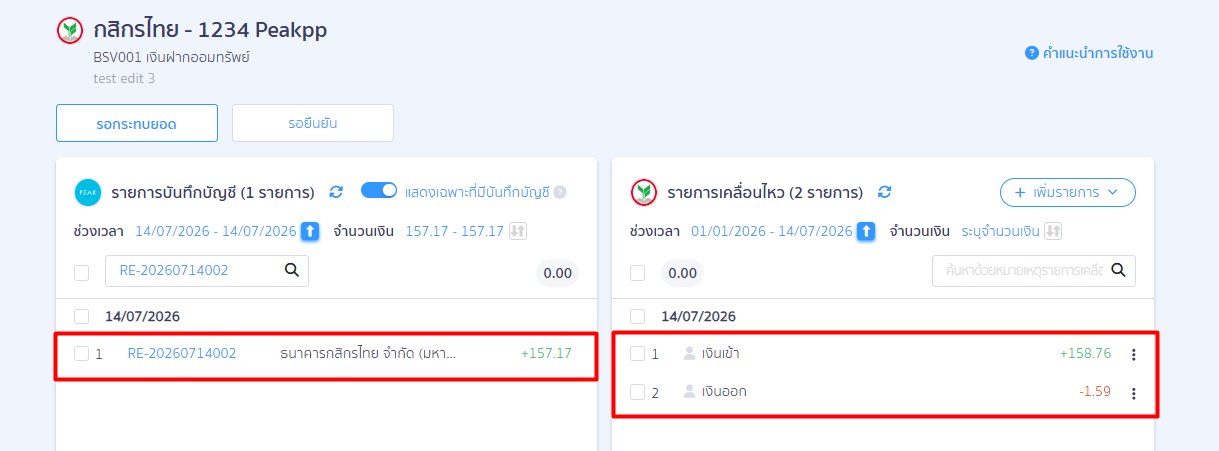Check the RE-20260714002 entry row checkbox

coord(82,353)
